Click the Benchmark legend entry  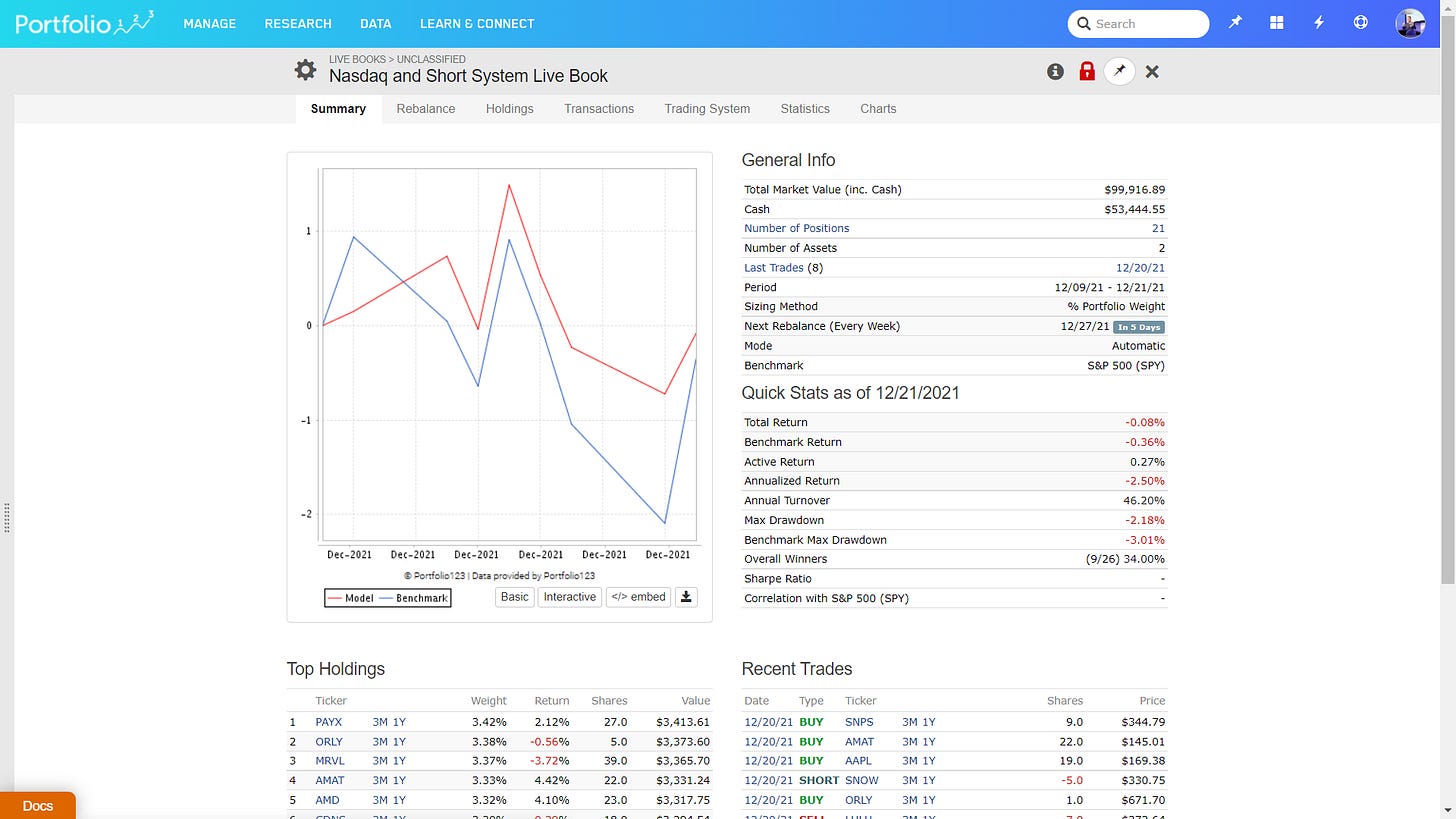(x=414, y=598)
